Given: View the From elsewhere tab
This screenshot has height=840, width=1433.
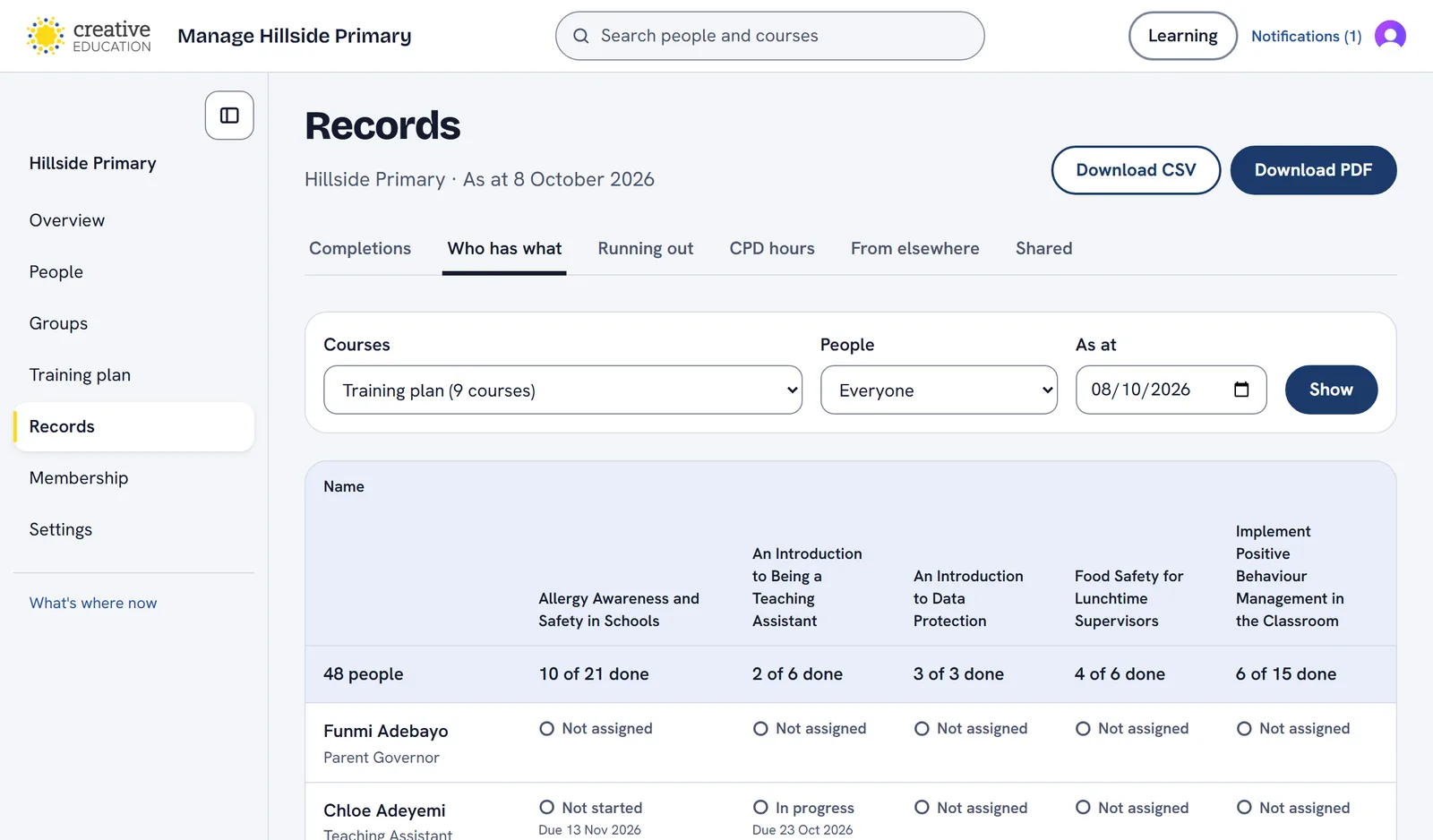Looking at the screenshot, I should tap(915, 248).
